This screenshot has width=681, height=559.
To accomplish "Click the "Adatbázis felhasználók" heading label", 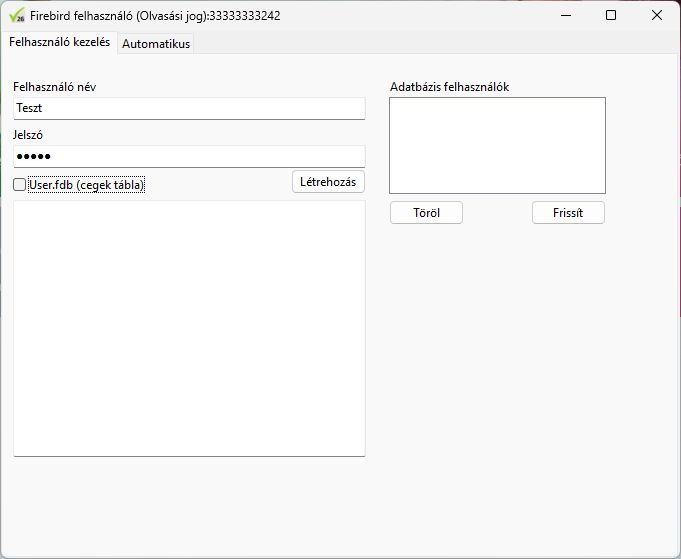I will click(x=449, y=87).
